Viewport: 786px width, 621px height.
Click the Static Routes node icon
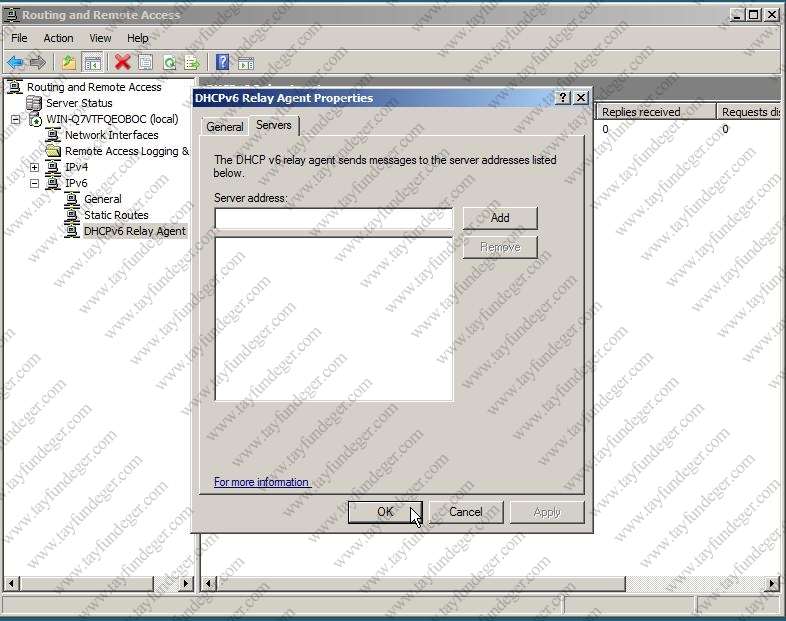click(x=72, y=215)
